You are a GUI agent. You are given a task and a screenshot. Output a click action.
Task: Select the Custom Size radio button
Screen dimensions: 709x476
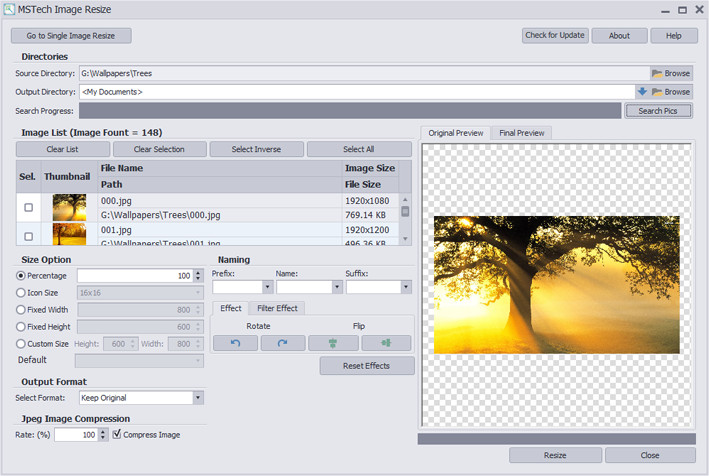20,344
